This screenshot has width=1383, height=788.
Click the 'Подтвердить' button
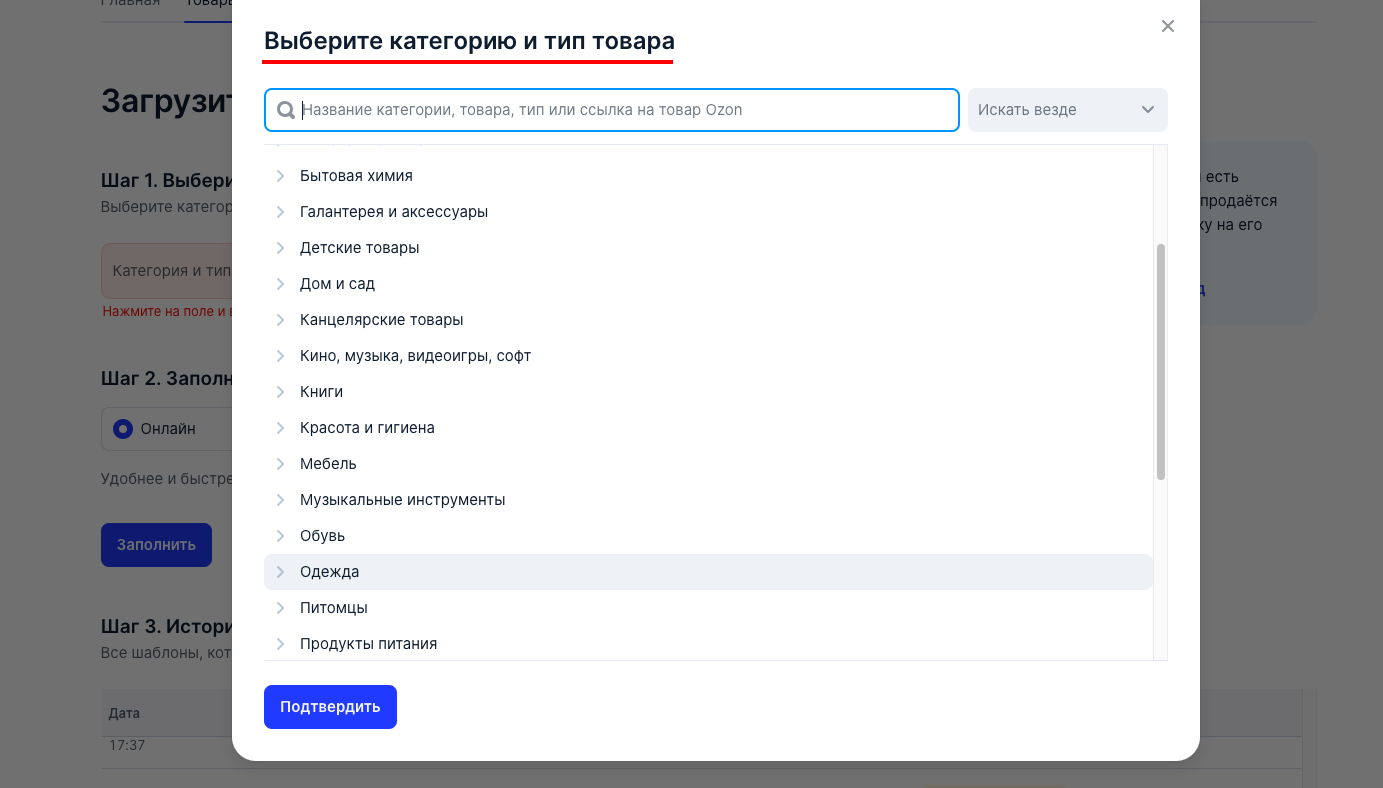pos(330,707)
